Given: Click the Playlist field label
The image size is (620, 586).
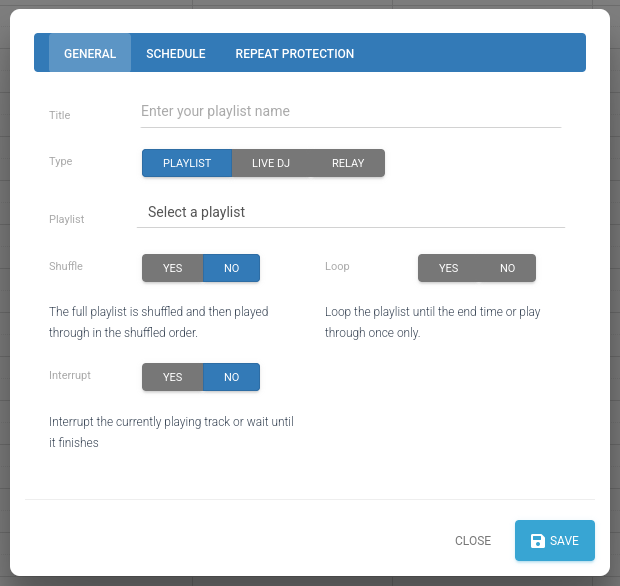Looking at the screenshot, I should (66, 219).
